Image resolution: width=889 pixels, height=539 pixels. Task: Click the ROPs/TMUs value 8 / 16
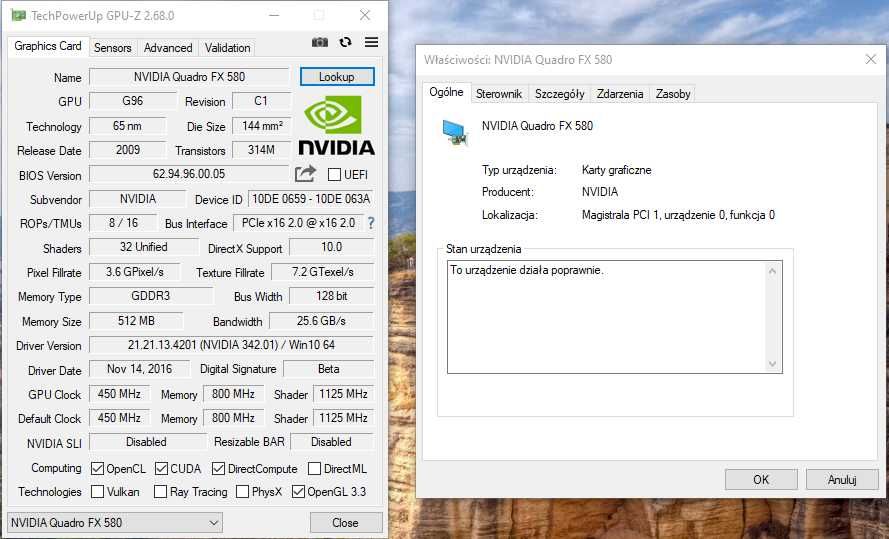(124, 223)
